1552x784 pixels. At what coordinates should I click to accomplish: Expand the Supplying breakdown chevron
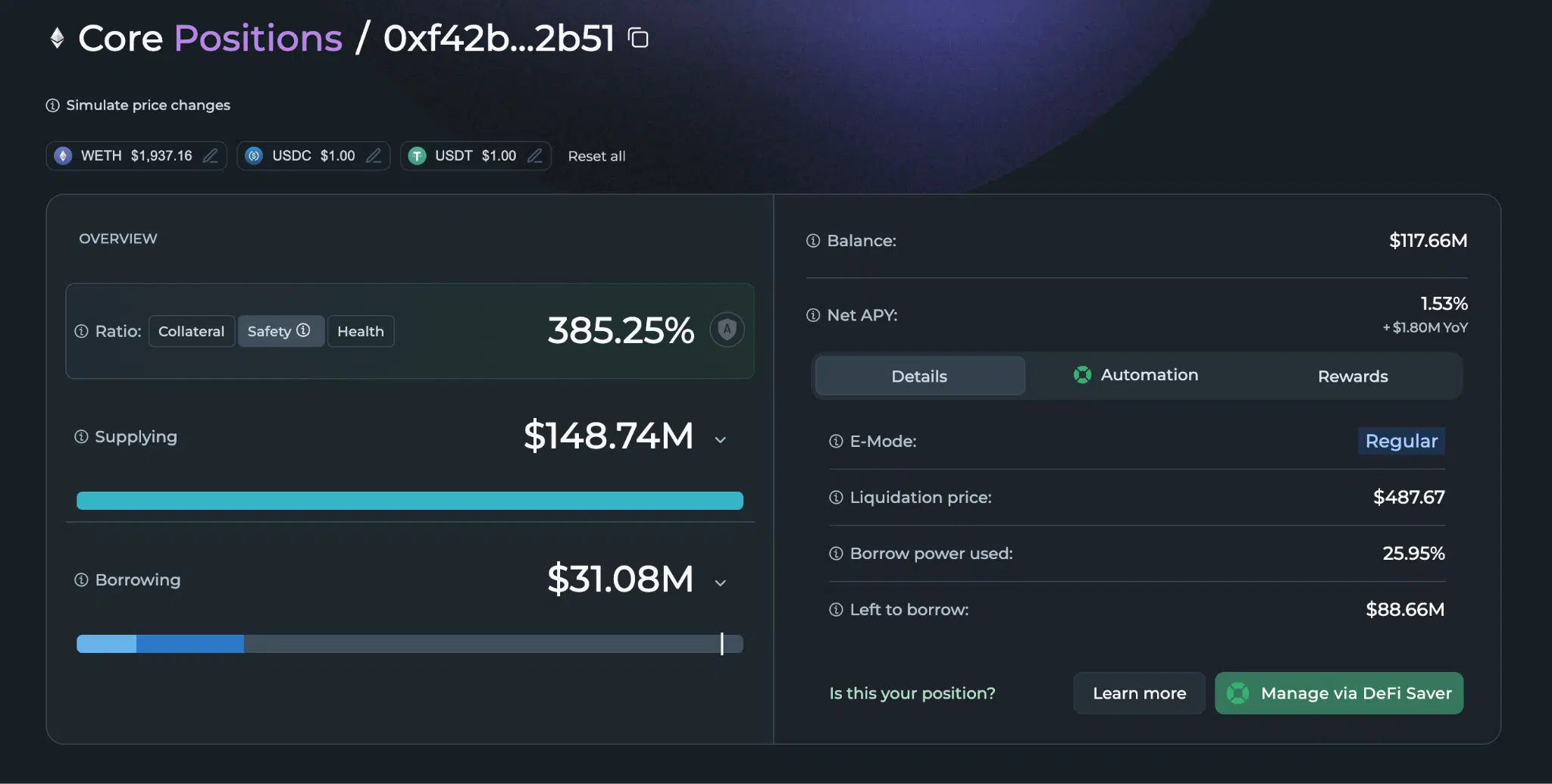(721, 439)
